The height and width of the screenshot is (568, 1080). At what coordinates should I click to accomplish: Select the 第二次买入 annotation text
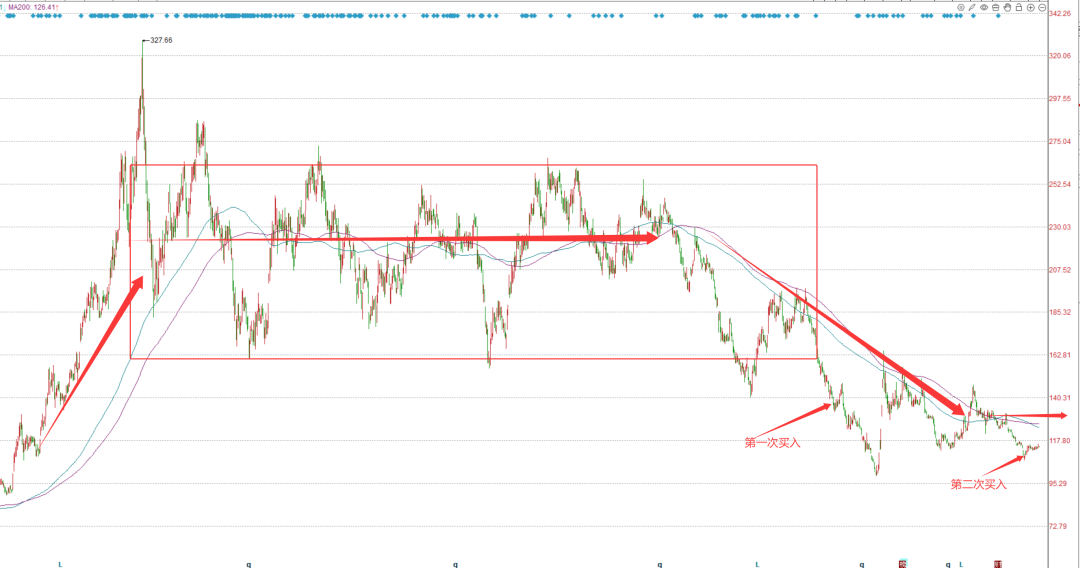[x=978, y=485]
